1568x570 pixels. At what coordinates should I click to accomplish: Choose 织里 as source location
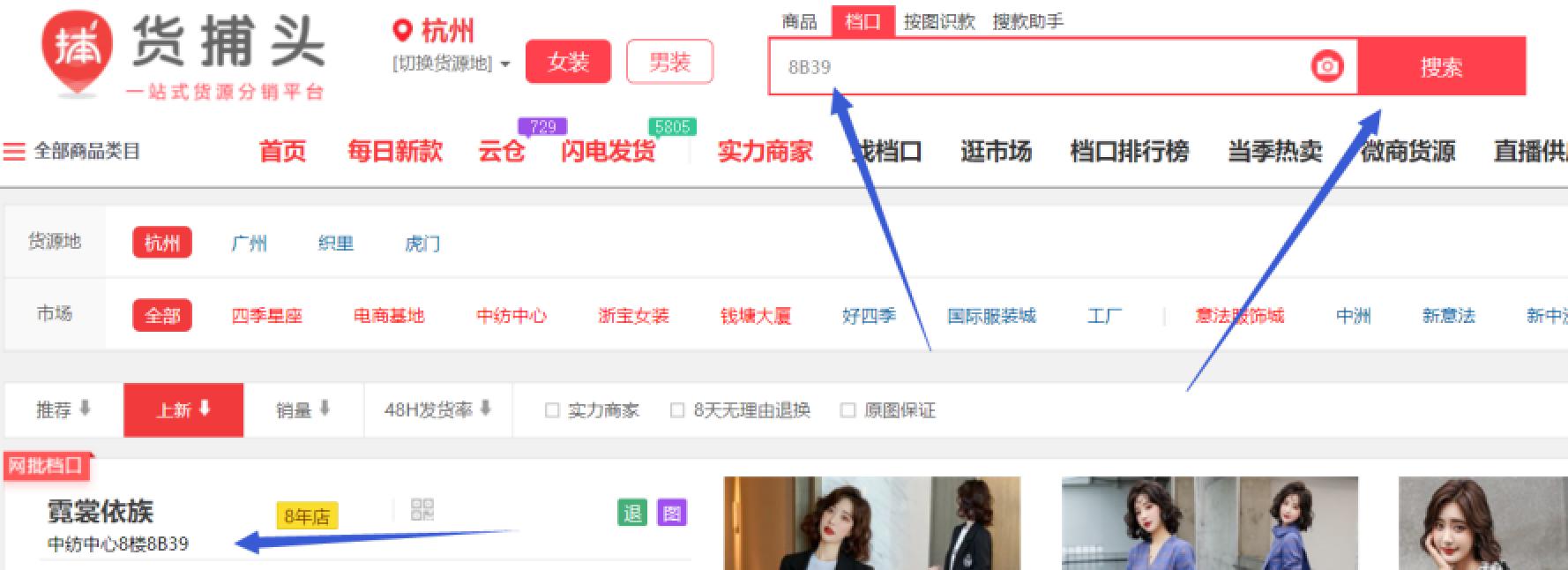tap(335, 243)
